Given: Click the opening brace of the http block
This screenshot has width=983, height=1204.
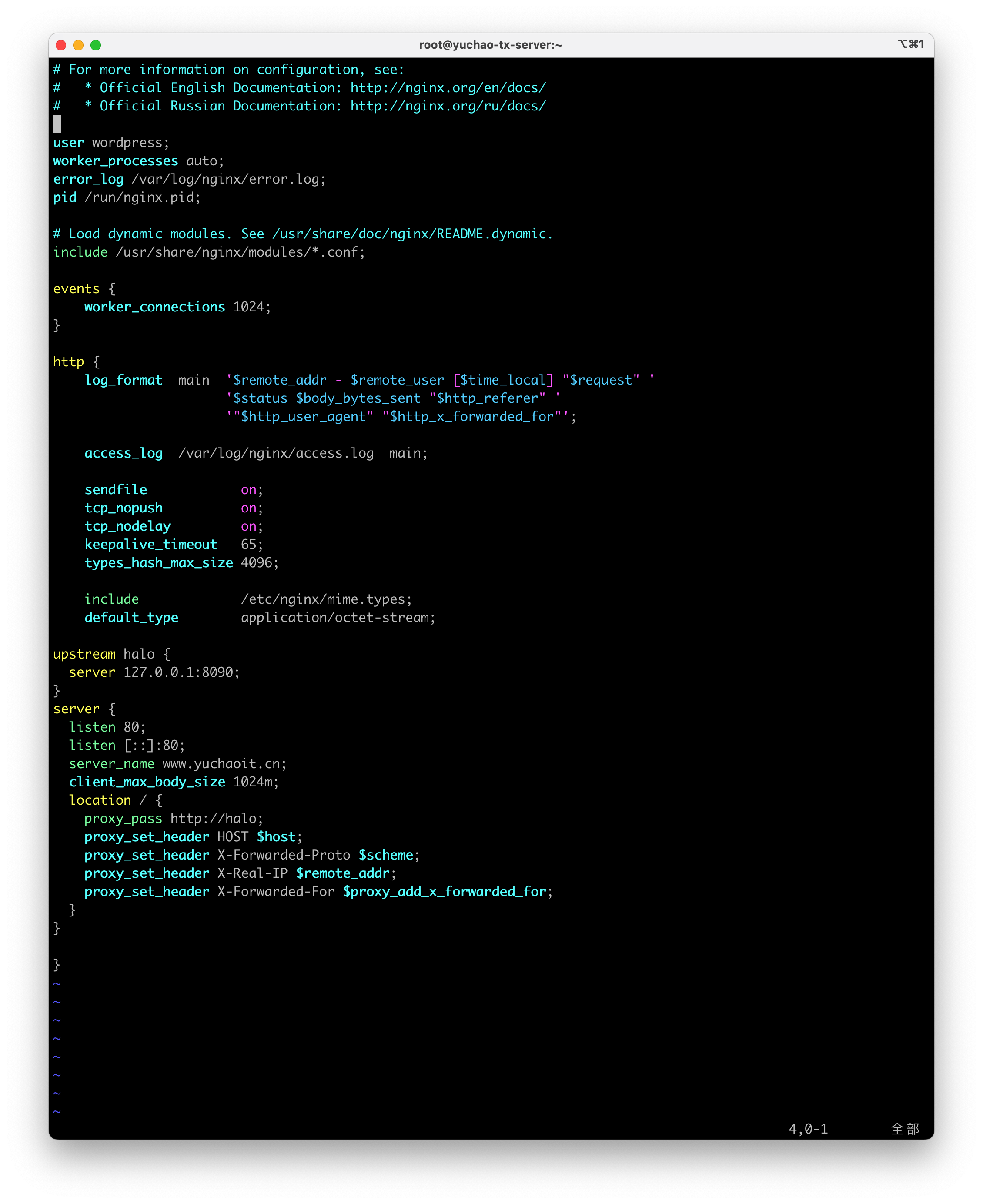Looking at the screenshot, I should click(x=96, y=362).
